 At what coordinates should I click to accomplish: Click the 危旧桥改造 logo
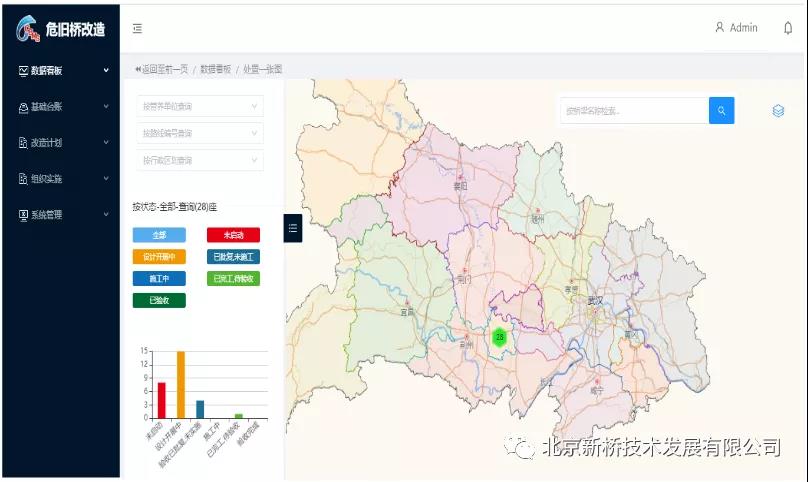[x=60, y=29]
